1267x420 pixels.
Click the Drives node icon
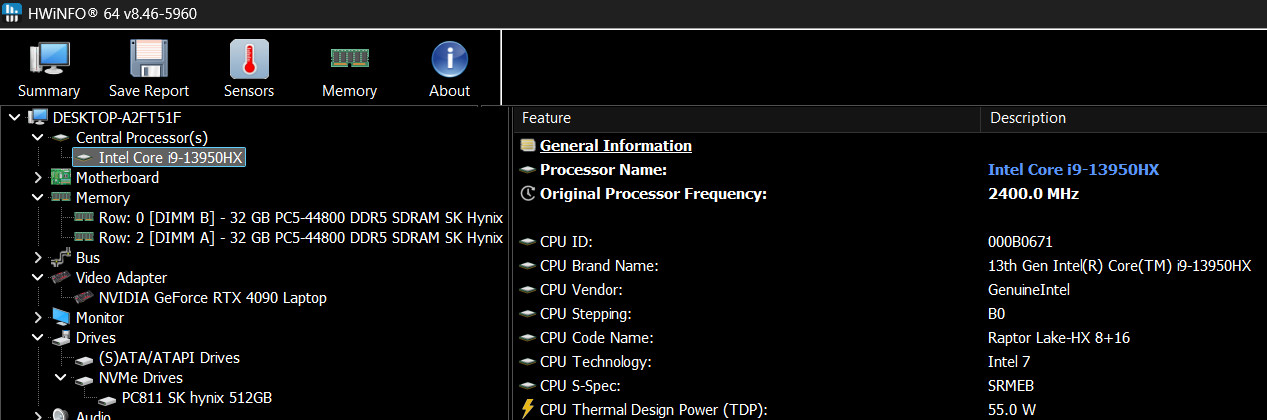click(60, 337)
